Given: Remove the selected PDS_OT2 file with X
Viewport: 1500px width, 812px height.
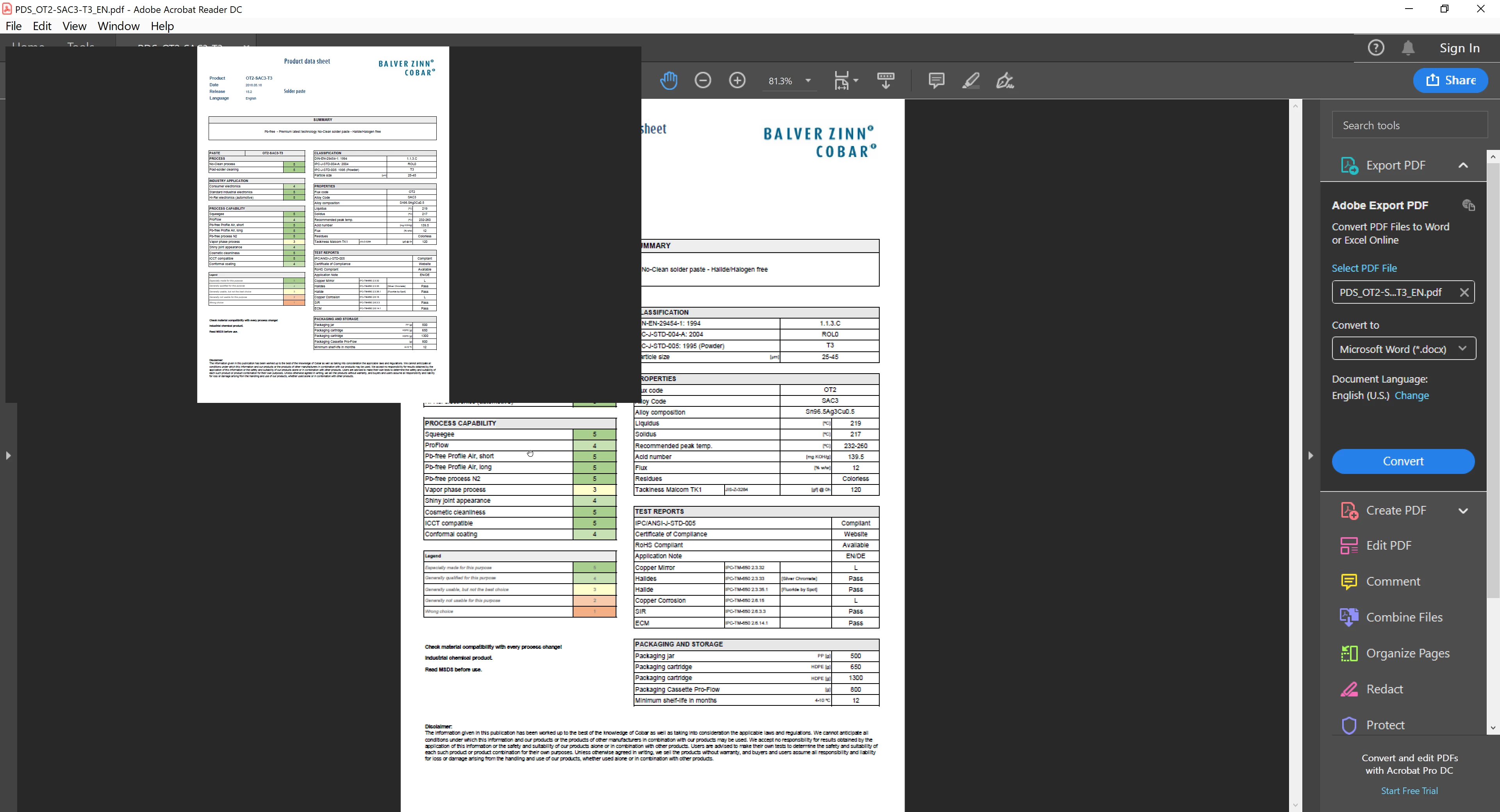Looking at the screenshot, I should coord(1464,292).
